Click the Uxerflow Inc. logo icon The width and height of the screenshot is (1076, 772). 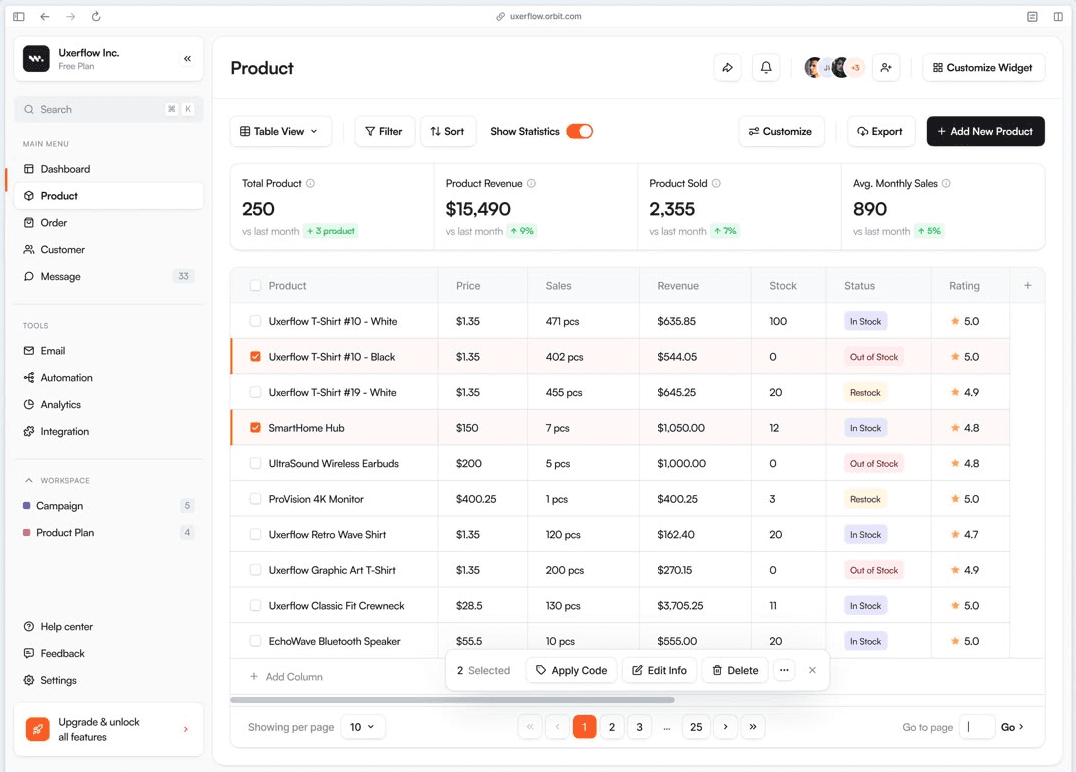coord(36,59)
